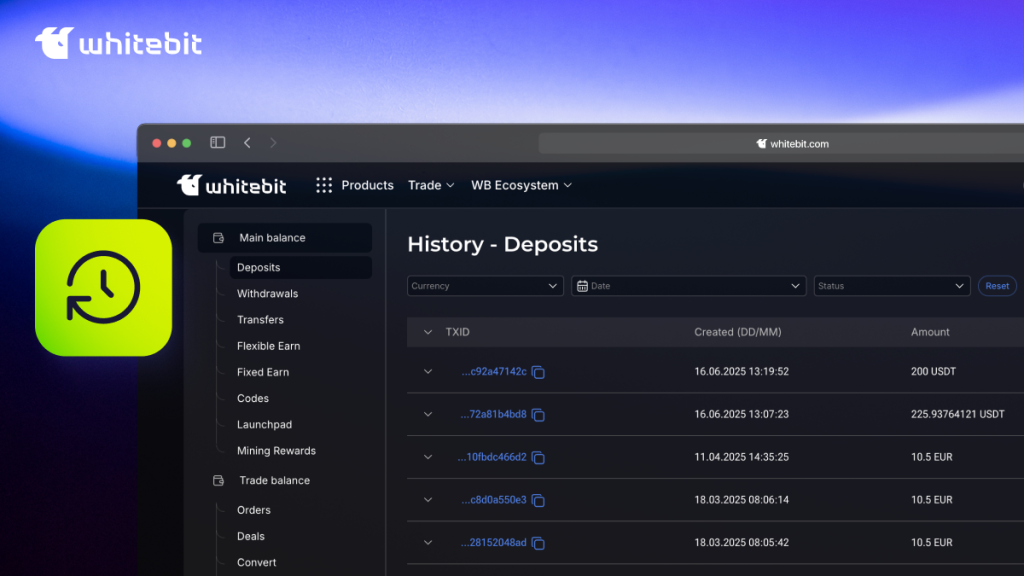The height and width of the screenshot is (576, 1024).
Task: Open Launchpad history
Action: [264, 424]
